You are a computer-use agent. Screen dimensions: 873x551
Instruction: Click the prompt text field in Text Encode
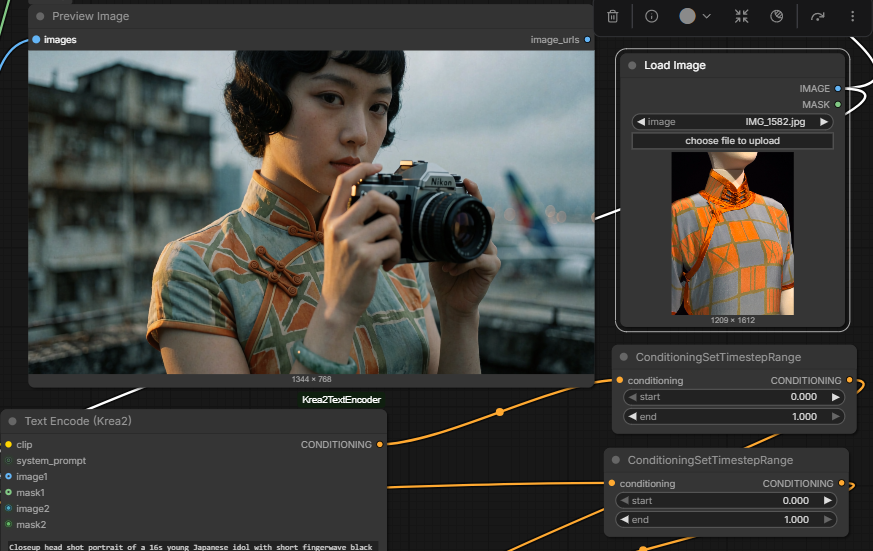[193, 547]
